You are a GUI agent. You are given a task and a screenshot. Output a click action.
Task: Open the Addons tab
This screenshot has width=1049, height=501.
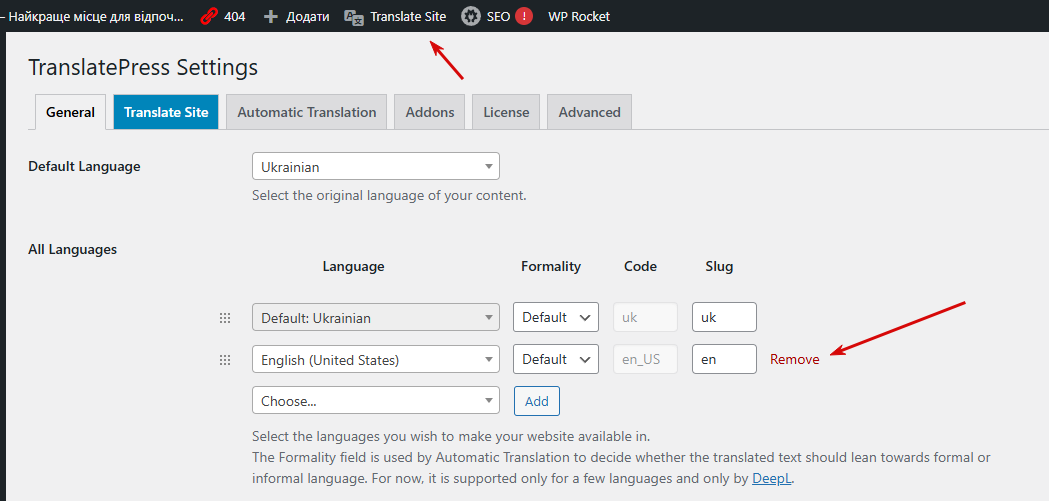pos(430,112)
